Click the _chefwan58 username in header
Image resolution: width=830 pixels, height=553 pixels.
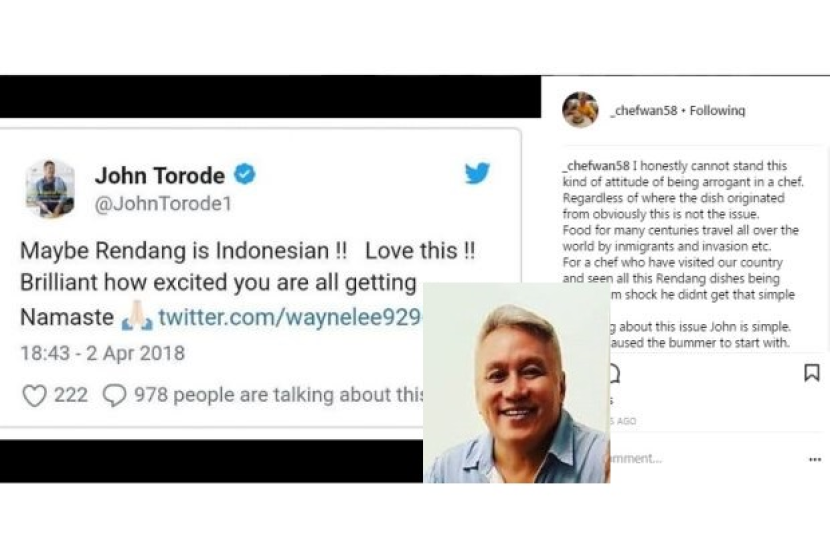click(x=644, y=111)
